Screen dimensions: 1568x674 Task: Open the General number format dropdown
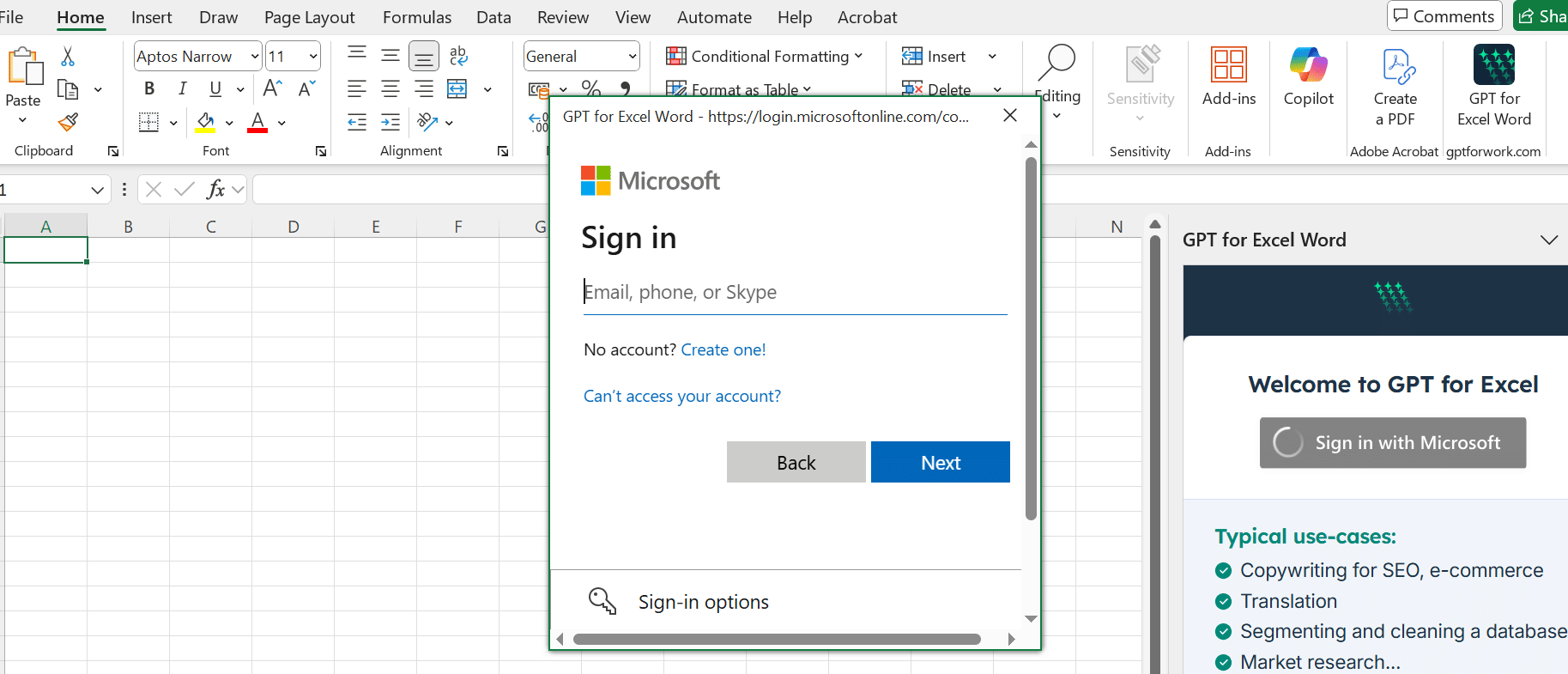click(633, 57)
